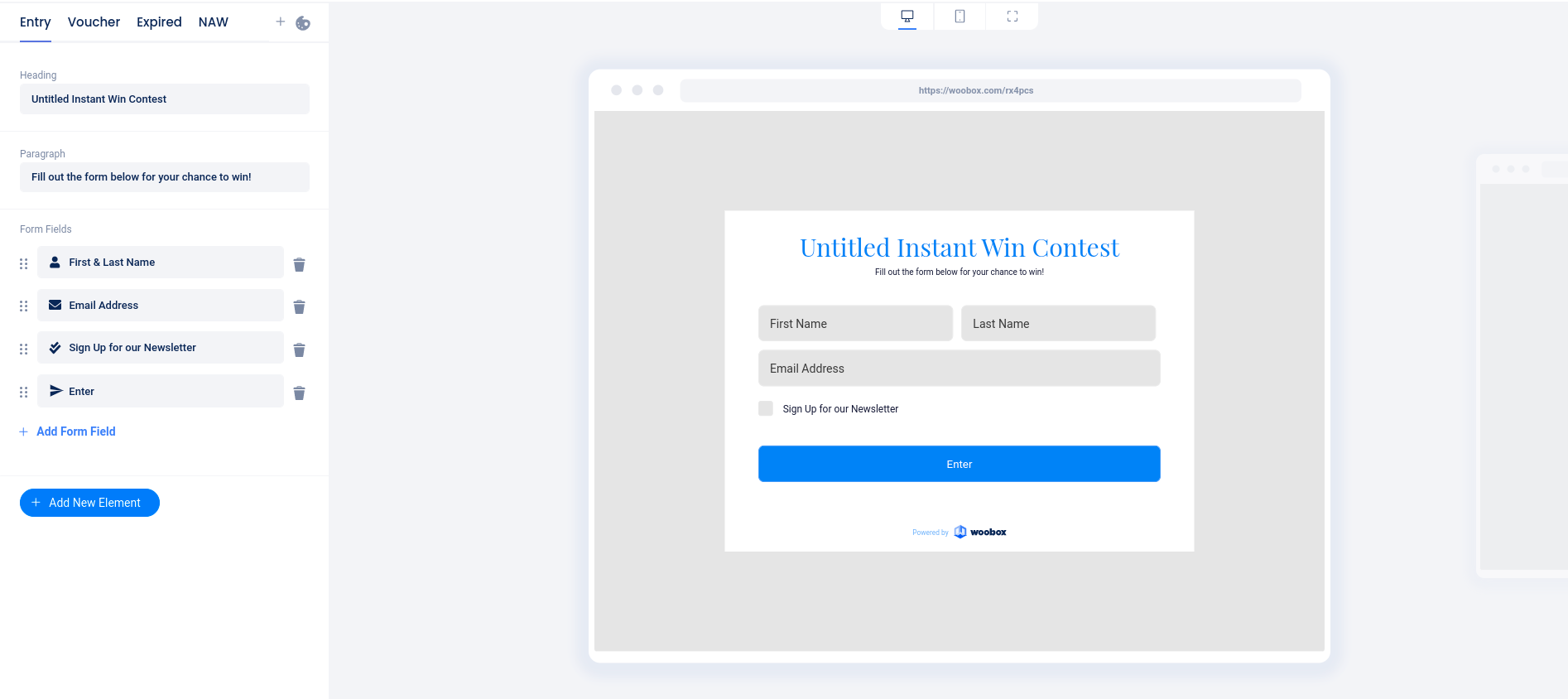Viewport: 1568px width, 699px height.
Task: Click Add New Element button
Action: [89, 503]
